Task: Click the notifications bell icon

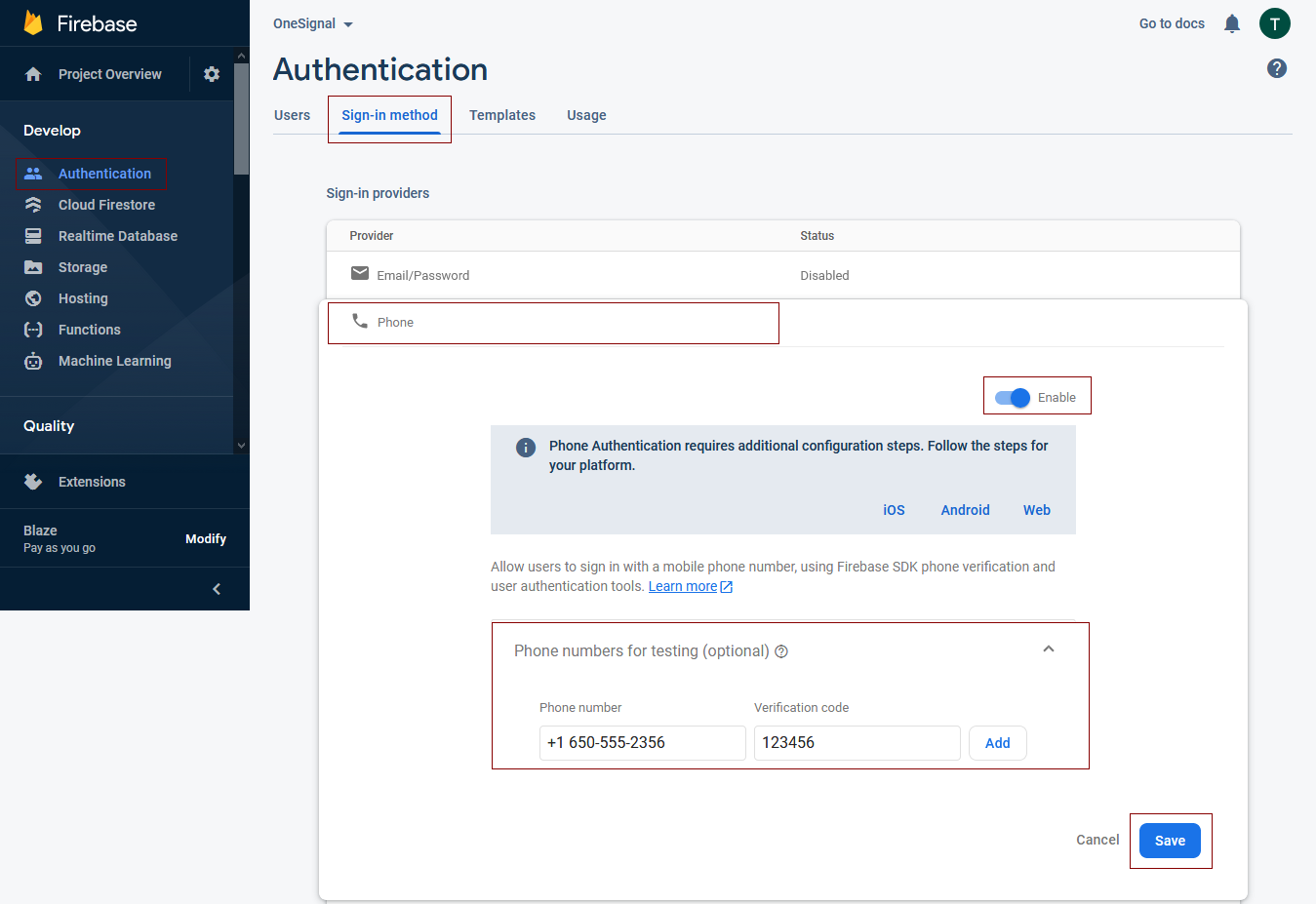Action: click(x=1232, y=23)
